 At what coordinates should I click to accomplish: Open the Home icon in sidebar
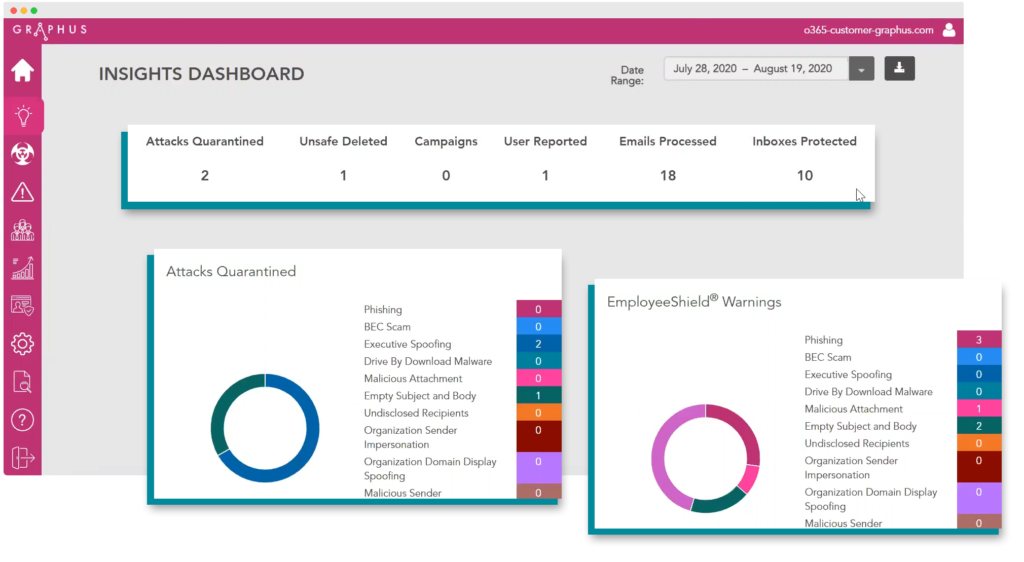pos(22,70)
